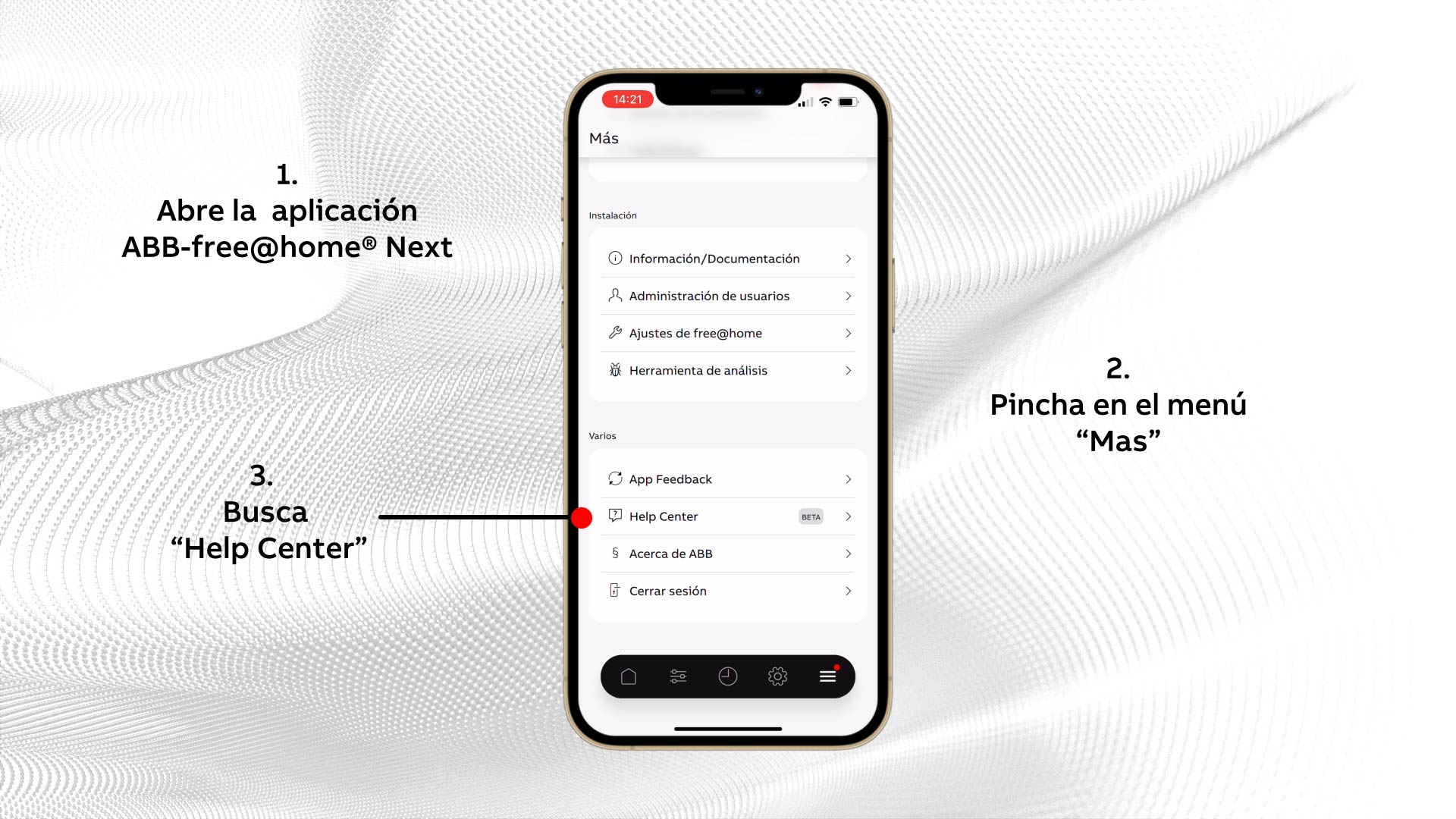The height and width of the screenshot is (819, 1456).
Task: Tap the Home navigation icon
Action: [627, 676]
